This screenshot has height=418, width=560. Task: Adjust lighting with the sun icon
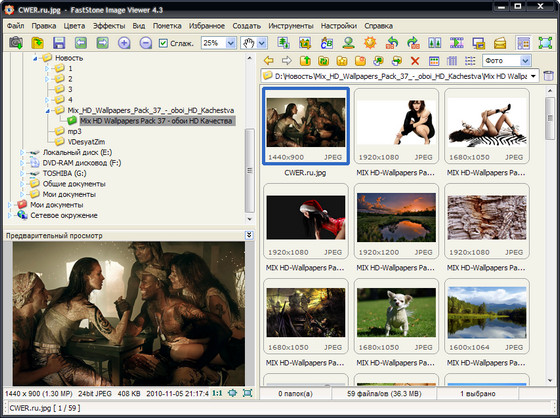pos(370,43)
